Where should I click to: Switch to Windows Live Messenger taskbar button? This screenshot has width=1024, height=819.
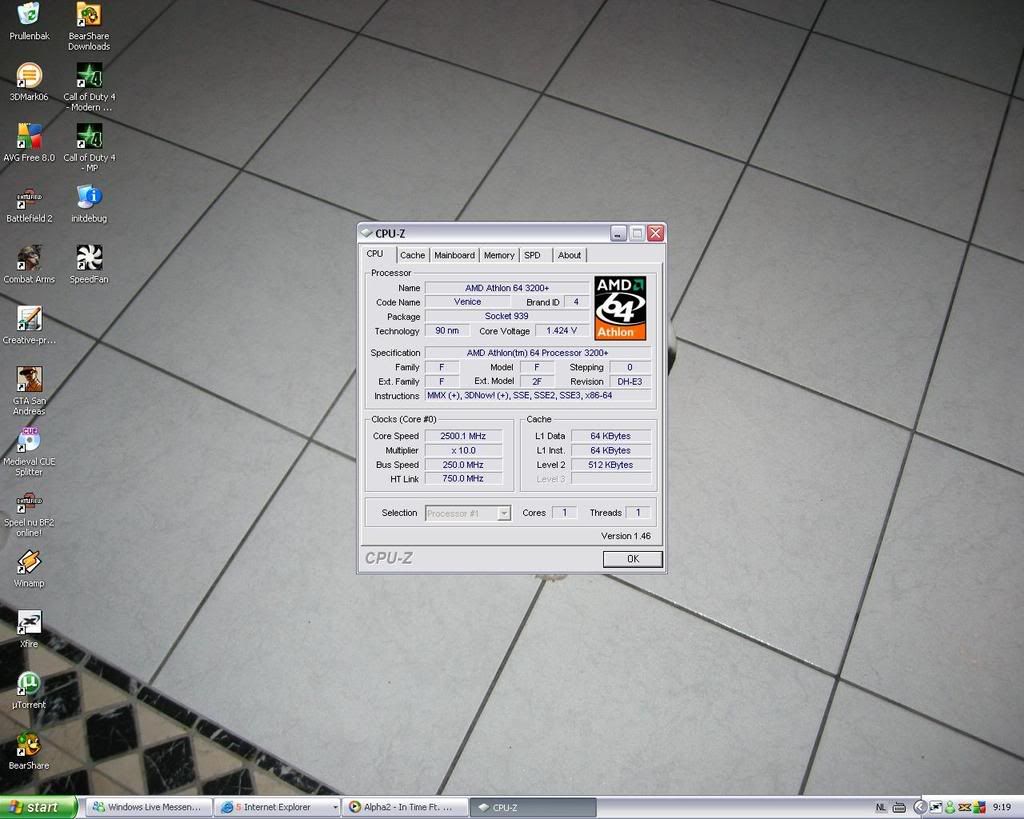(x=150, y=808)
